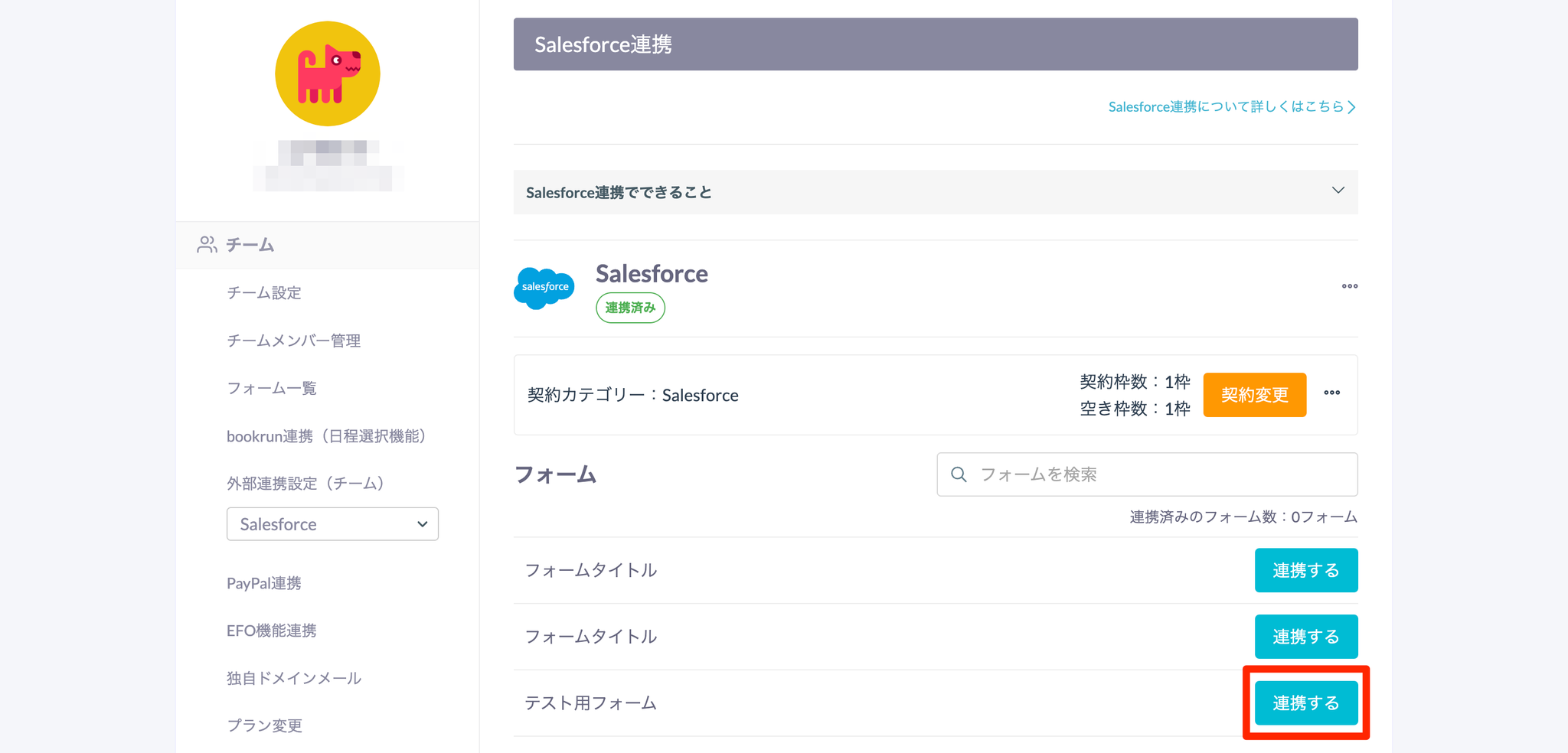Click the team people icon in sidebar

click(x=207, y=245)
